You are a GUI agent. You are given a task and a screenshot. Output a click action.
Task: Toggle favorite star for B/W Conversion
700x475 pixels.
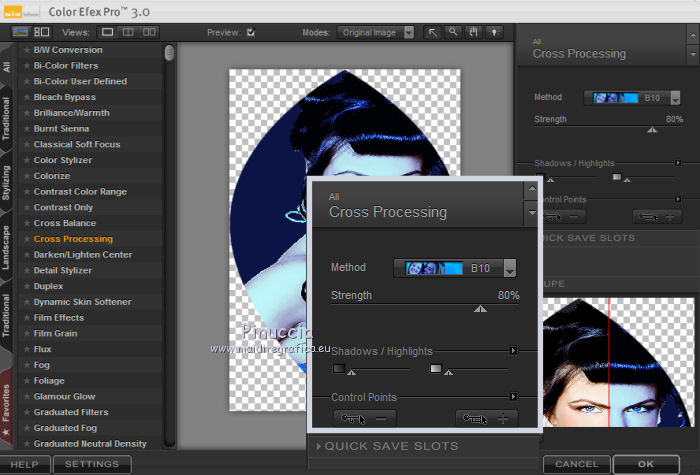26,50
